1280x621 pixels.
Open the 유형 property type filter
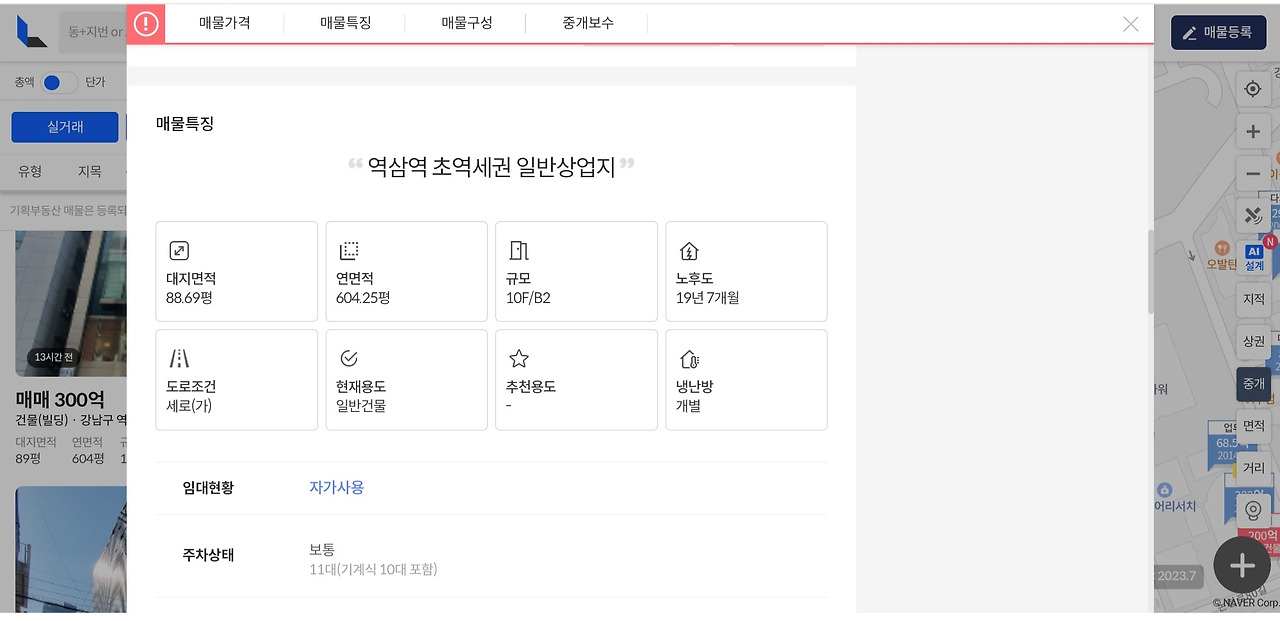[29, 172]
